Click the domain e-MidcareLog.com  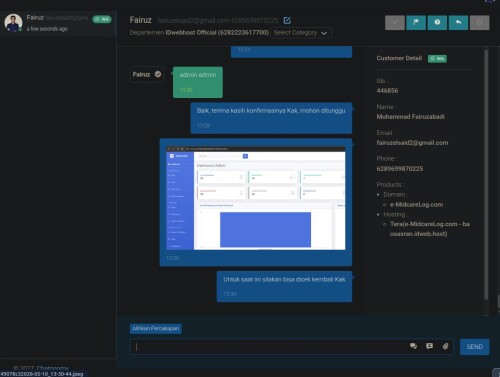coord(416,205)
